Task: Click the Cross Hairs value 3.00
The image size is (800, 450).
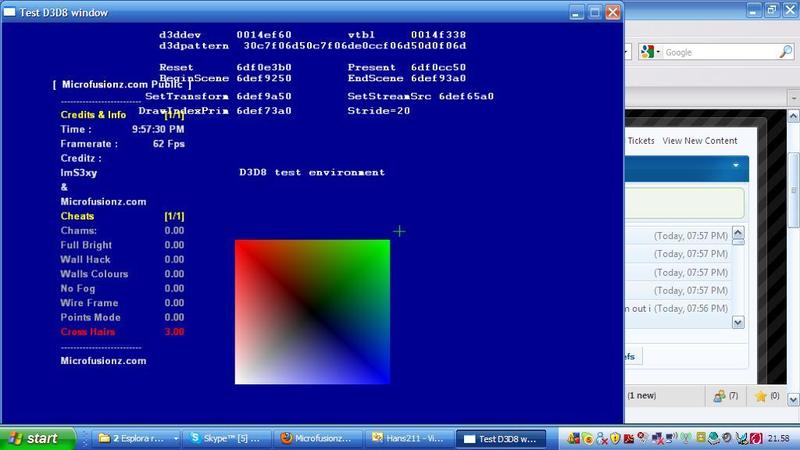Action: coord(174,332)
